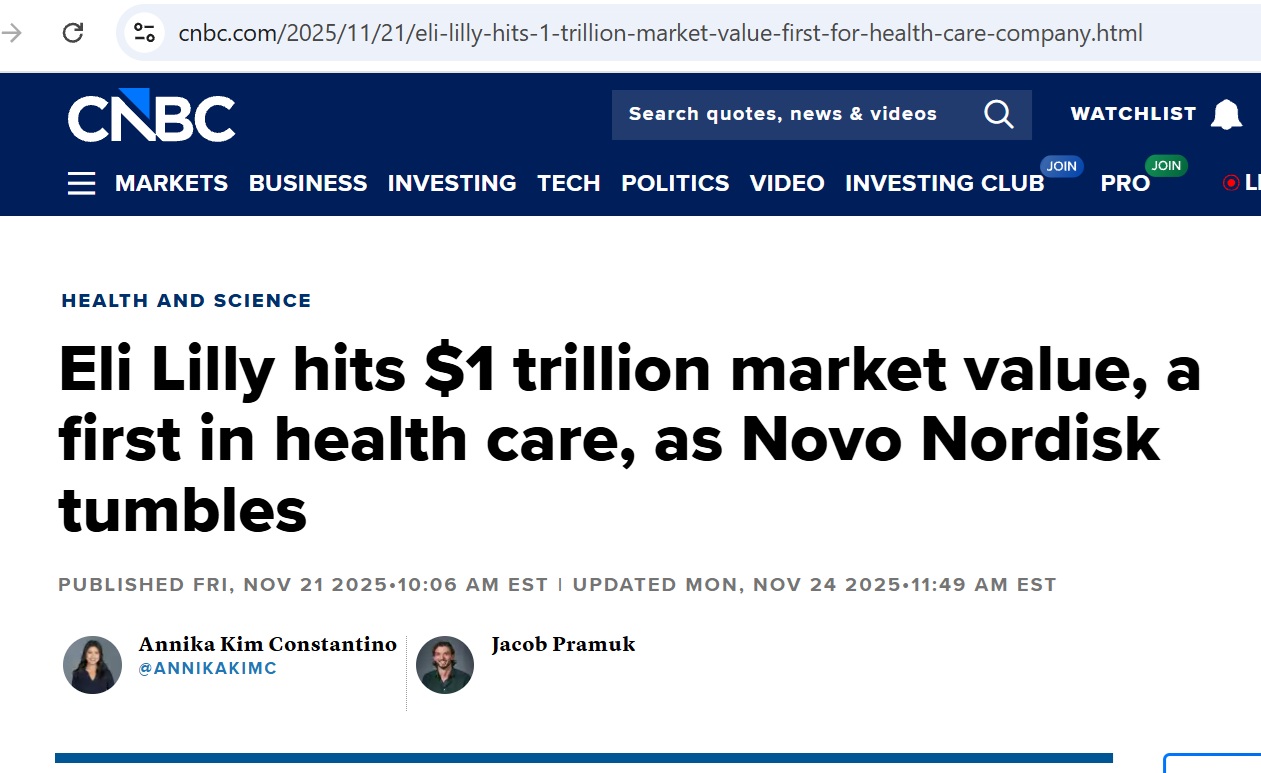Click the browser forward arrow
This screenshot has width=1261, height=773.
point(12,33)
